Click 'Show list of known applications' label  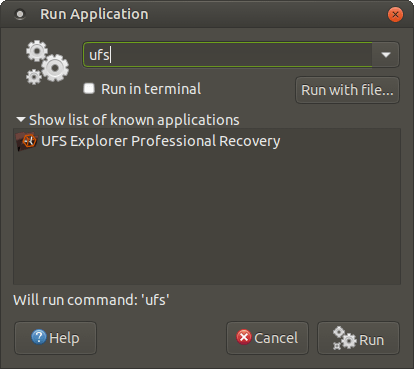point(134,120)
